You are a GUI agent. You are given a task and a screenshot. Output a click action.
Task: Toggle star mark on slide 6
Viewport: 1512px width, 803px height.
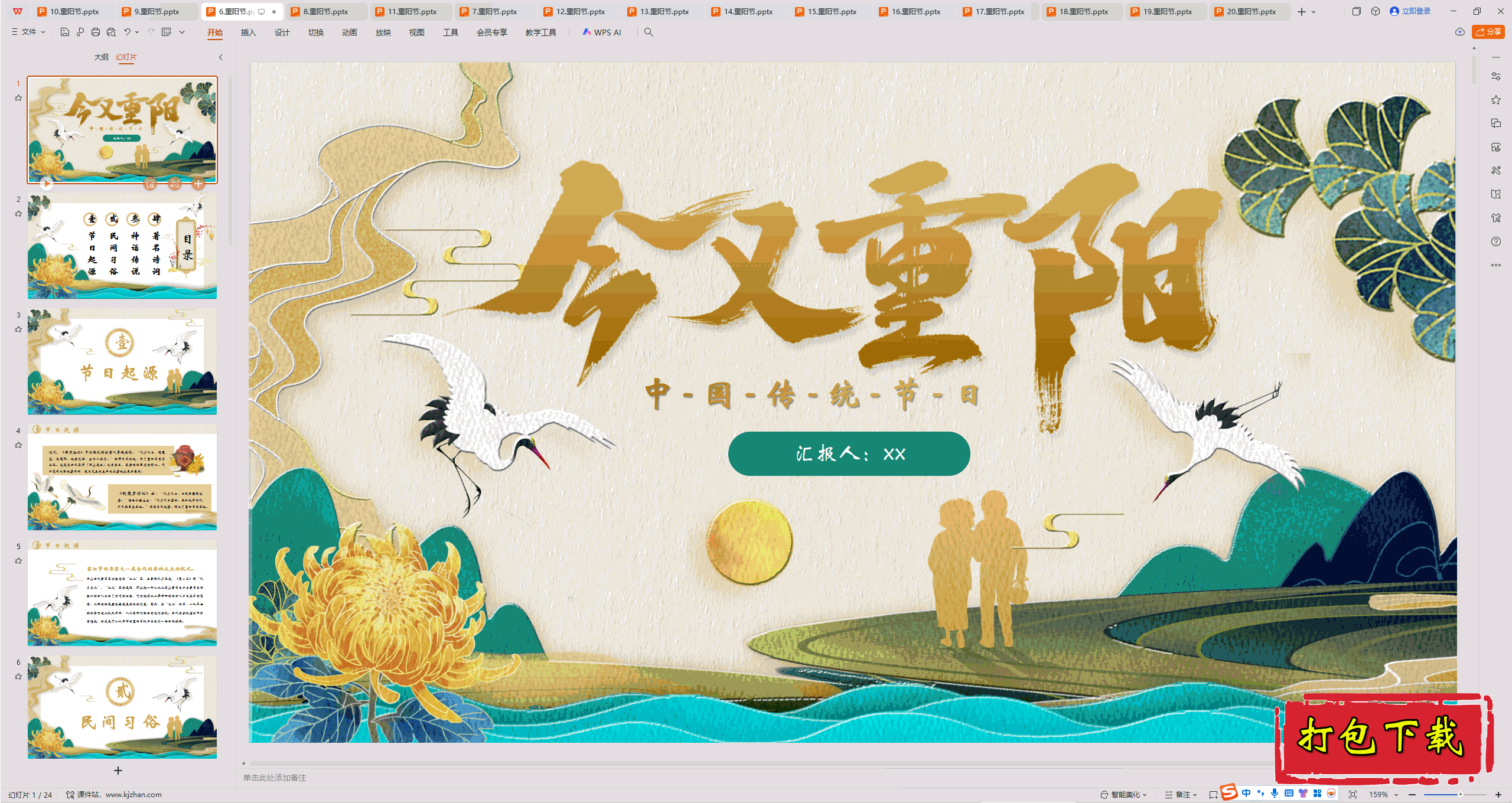click(x=18, y=677)
